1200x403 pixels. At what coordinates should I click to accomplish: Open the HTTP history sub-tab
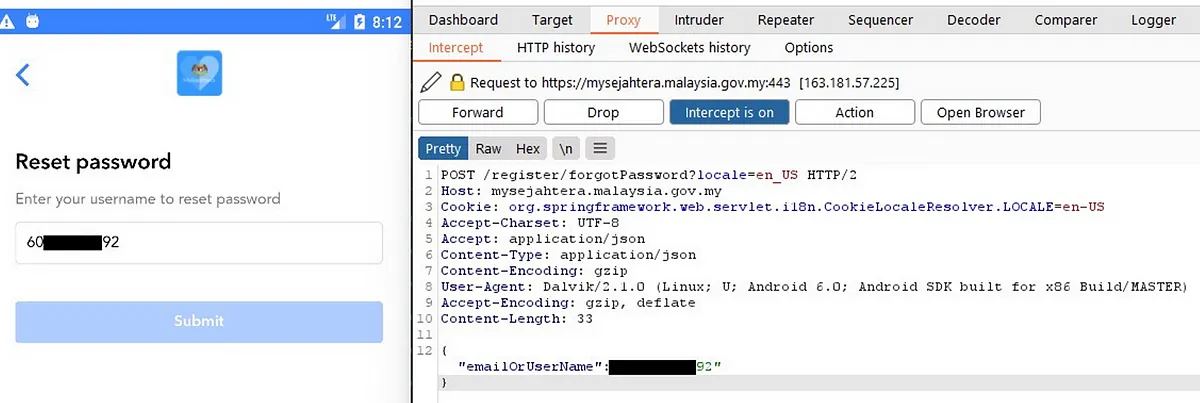click(x=555, y=47)
